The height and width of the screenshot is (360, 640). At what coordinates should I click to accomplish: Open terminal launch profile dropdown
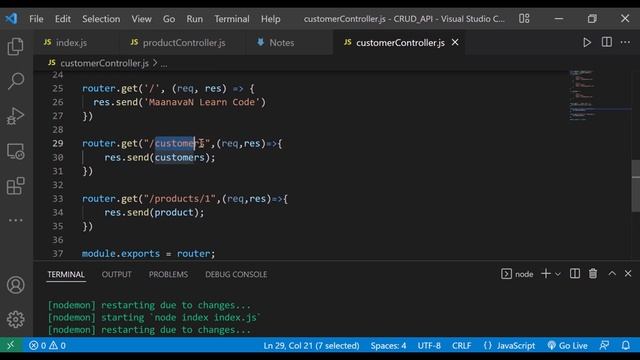tap(558, 274)
